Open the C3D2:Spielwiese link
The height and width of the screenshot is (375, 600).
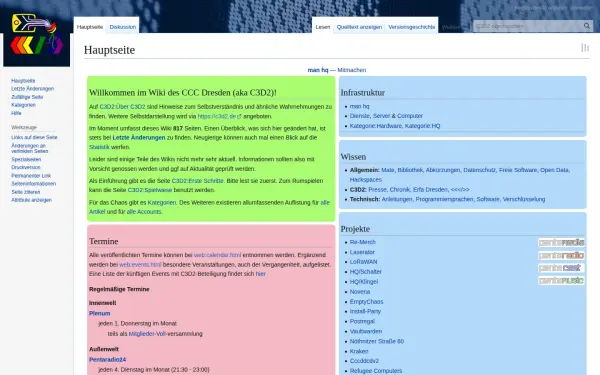(150, 190)
